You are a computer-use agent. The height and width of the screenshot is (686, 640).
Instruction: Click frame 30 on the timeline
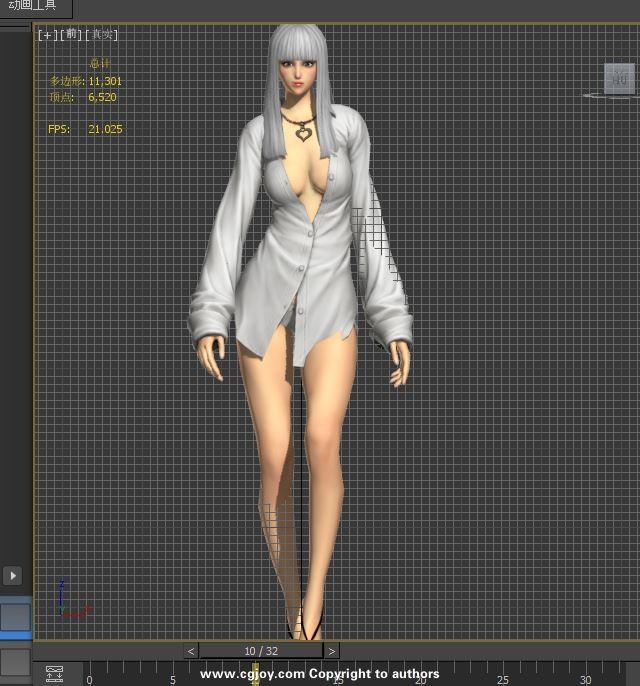(585, 675)
